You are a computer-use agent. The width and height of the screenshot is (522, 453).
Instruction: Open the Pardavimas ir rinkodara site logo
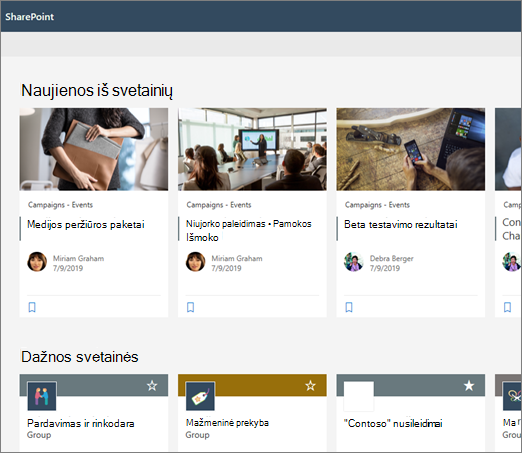[x=42, y=396]
